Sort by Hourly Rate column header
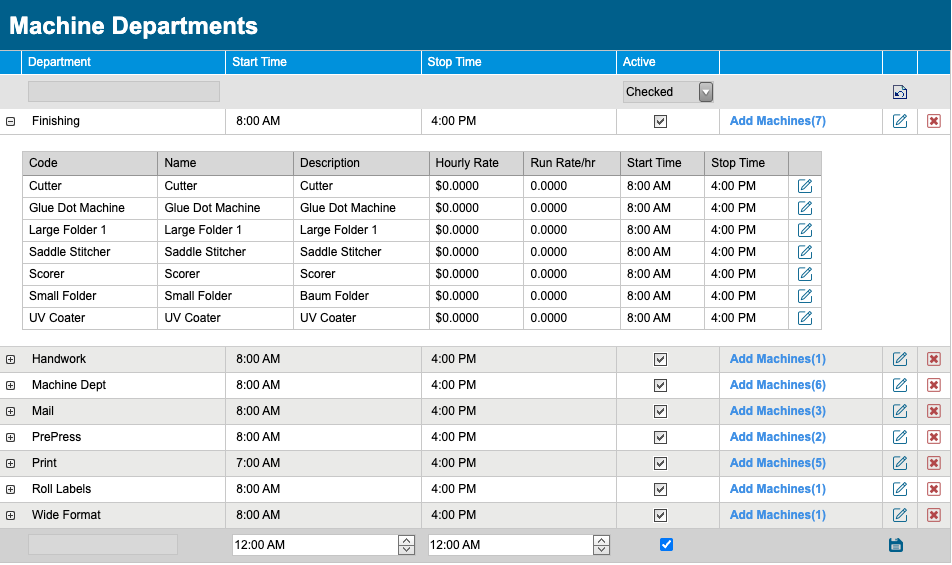This screenshot has width=952, height=565. click(x=467, y=163)
